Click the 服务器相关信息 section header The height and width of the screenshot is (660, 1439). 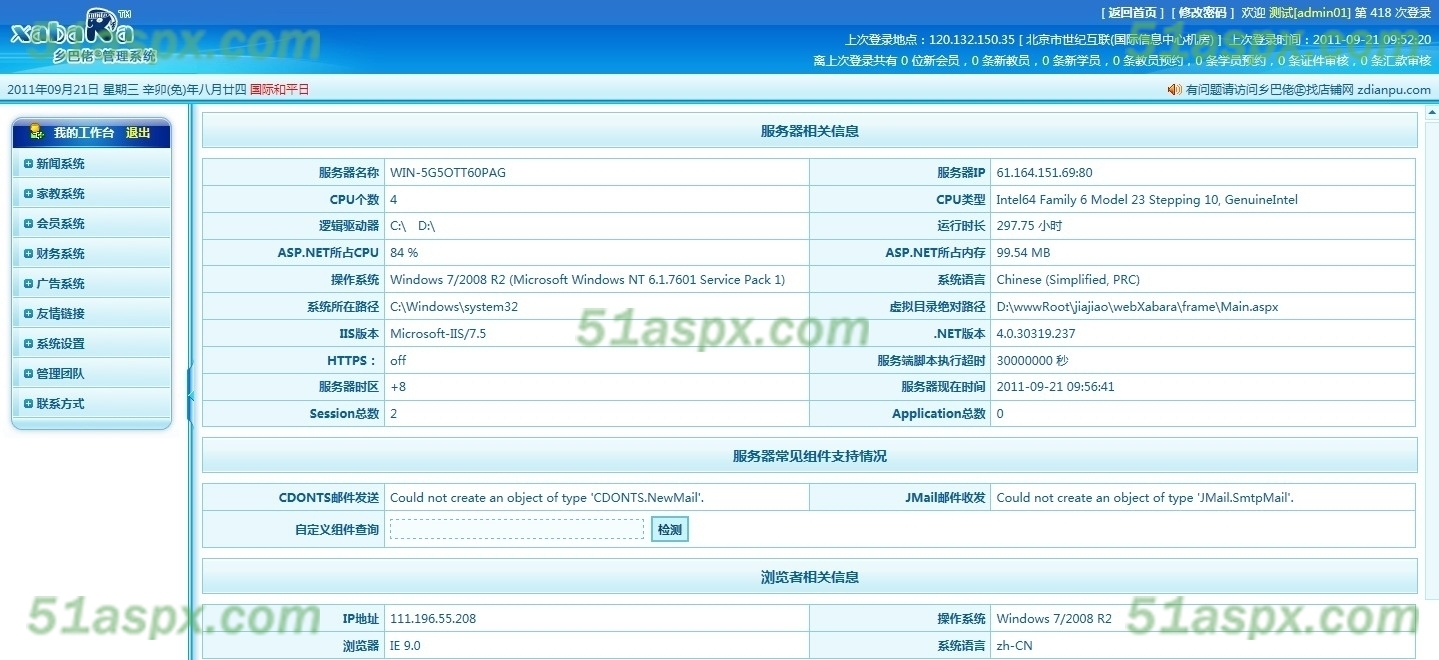[809, 131]
